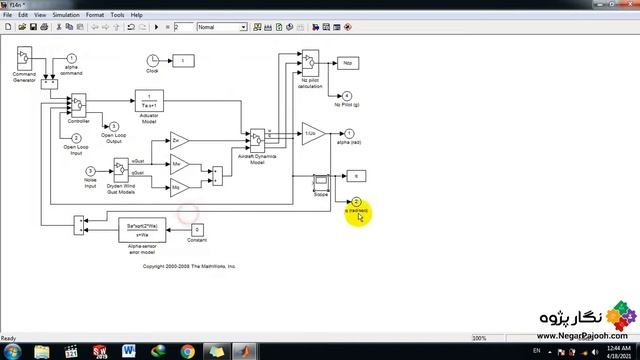Select the Clock block
The image size is (640, 360).
tap(153, 60)
